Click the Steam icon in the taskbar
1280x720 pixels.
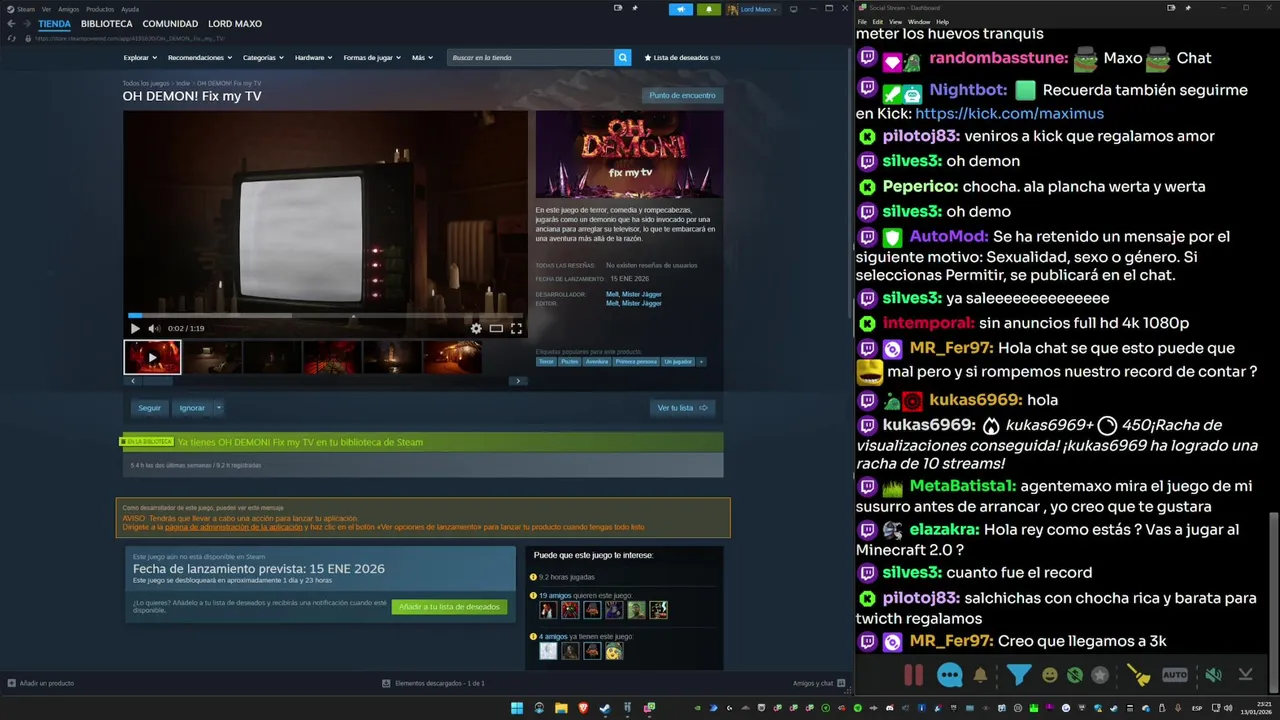click(x=605, y=708)
